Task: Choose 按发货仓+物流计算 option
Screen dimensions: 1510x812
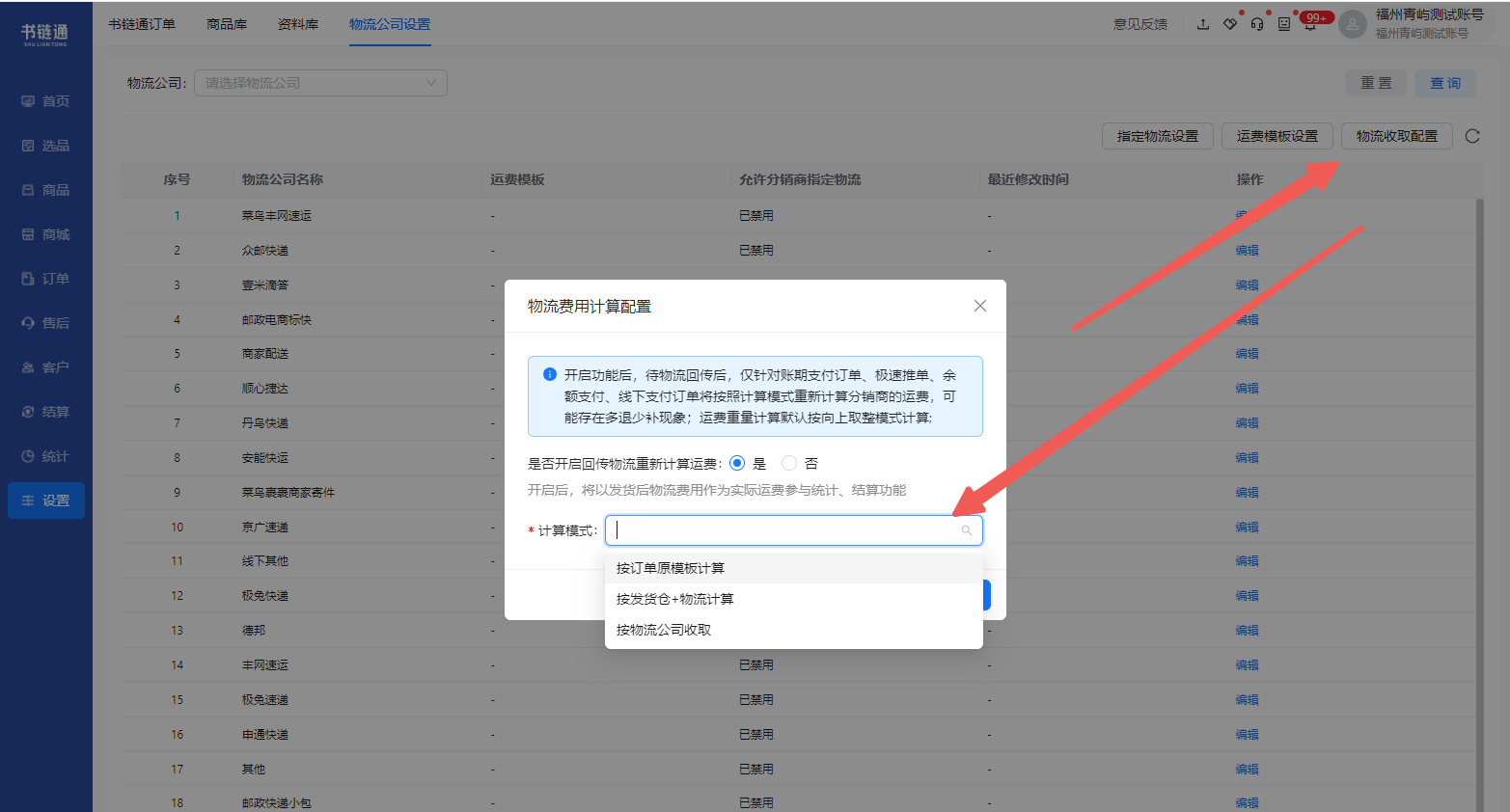Action: 793,599
